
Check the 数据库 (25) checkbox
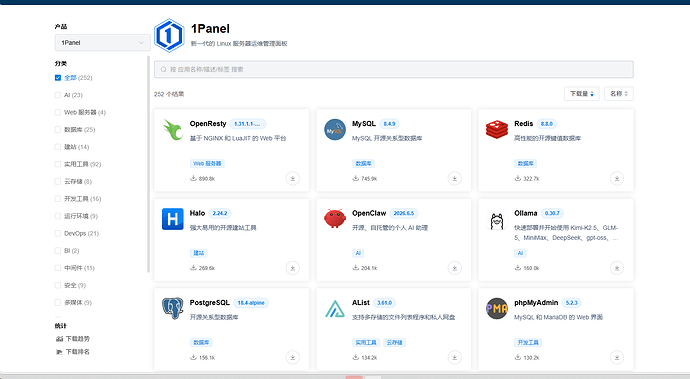click(x=58, y=129)
